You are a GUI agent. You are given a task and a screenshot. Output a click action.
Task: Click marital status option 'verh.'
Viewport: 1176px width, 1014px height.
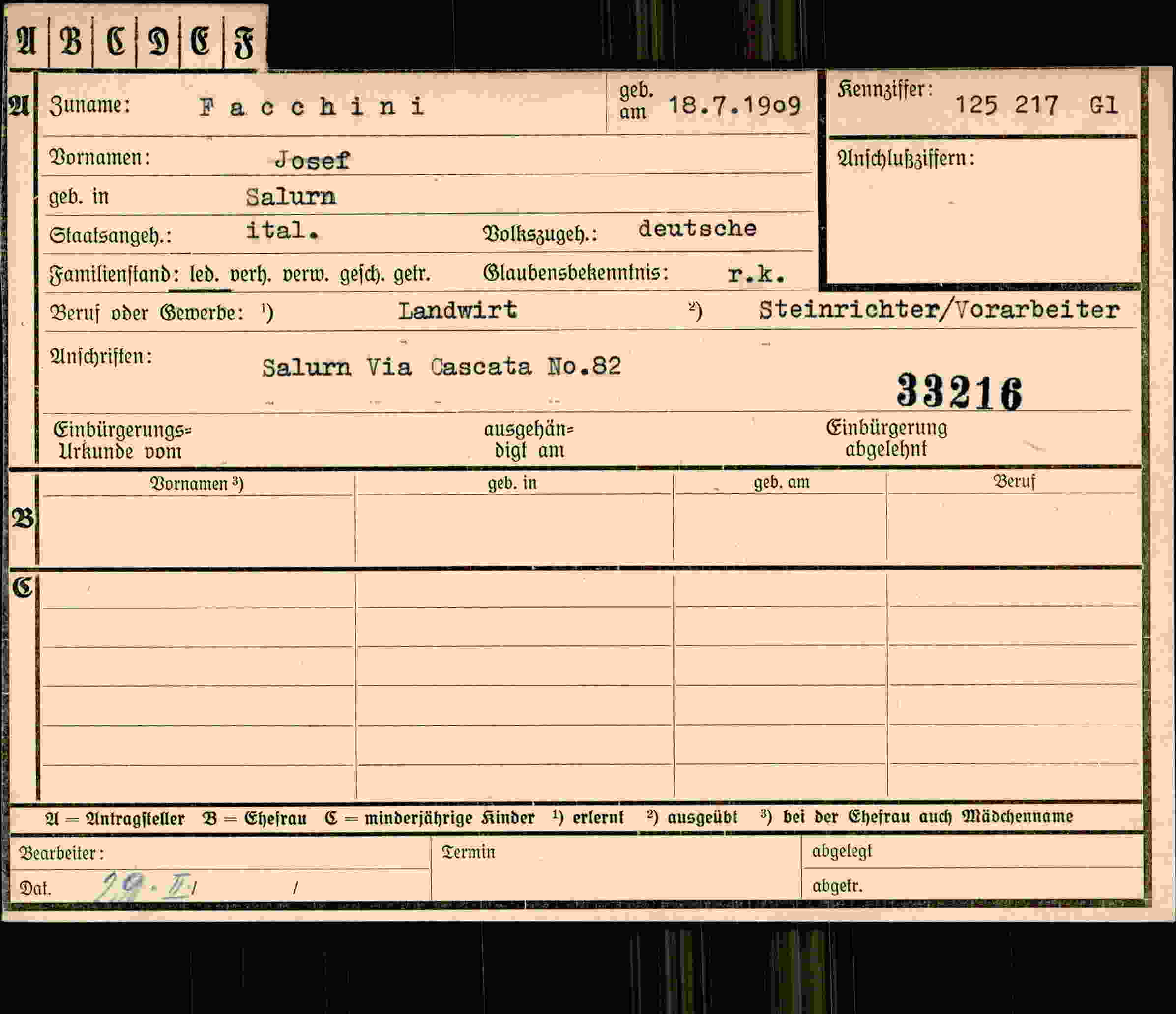[250, 275]
